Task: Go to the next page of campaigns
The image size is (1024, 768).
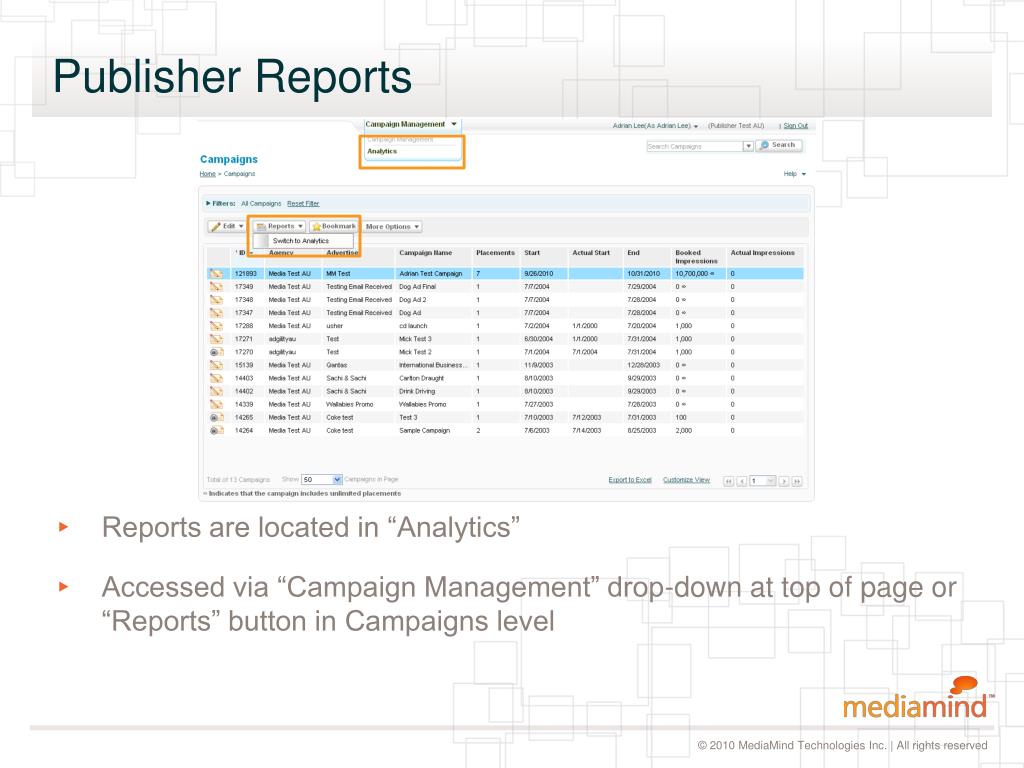Action: 784,481
